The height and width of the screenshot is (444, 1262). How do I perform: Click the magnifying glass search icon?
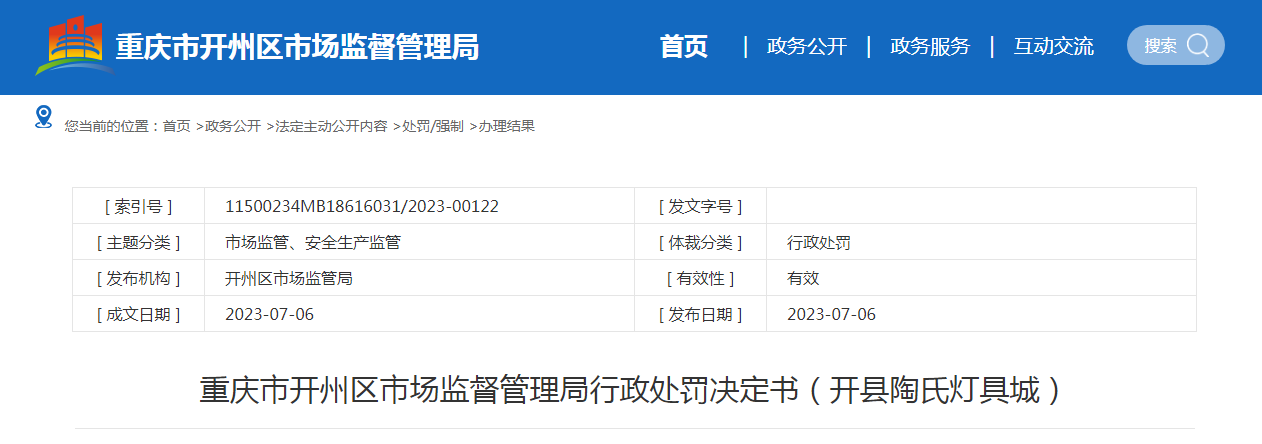pos(1197,45)
